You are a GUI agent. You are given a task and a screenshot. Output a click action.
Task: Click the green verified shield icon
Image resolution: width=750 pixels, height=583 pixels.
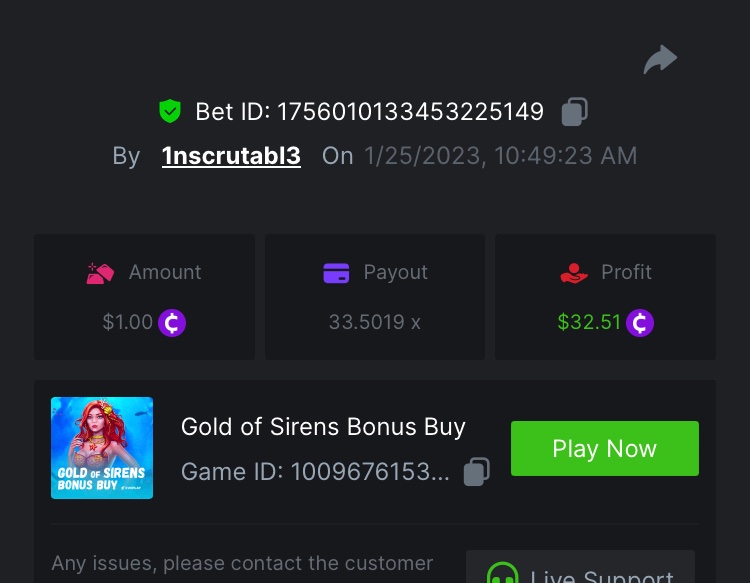[x=170, y=111]
